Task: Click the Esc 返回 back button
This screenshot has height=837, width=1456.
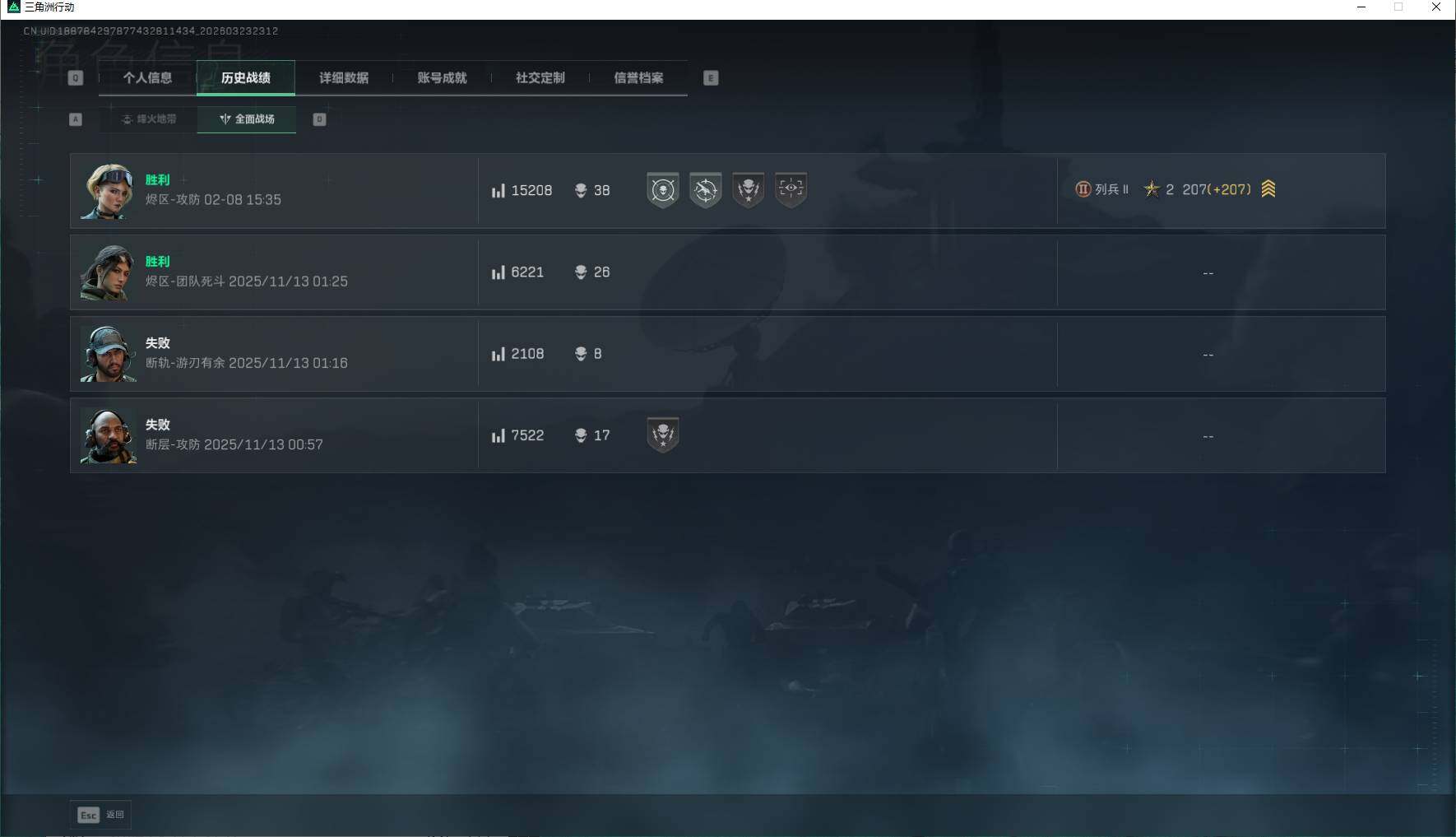Action: [x=100, y=815]
